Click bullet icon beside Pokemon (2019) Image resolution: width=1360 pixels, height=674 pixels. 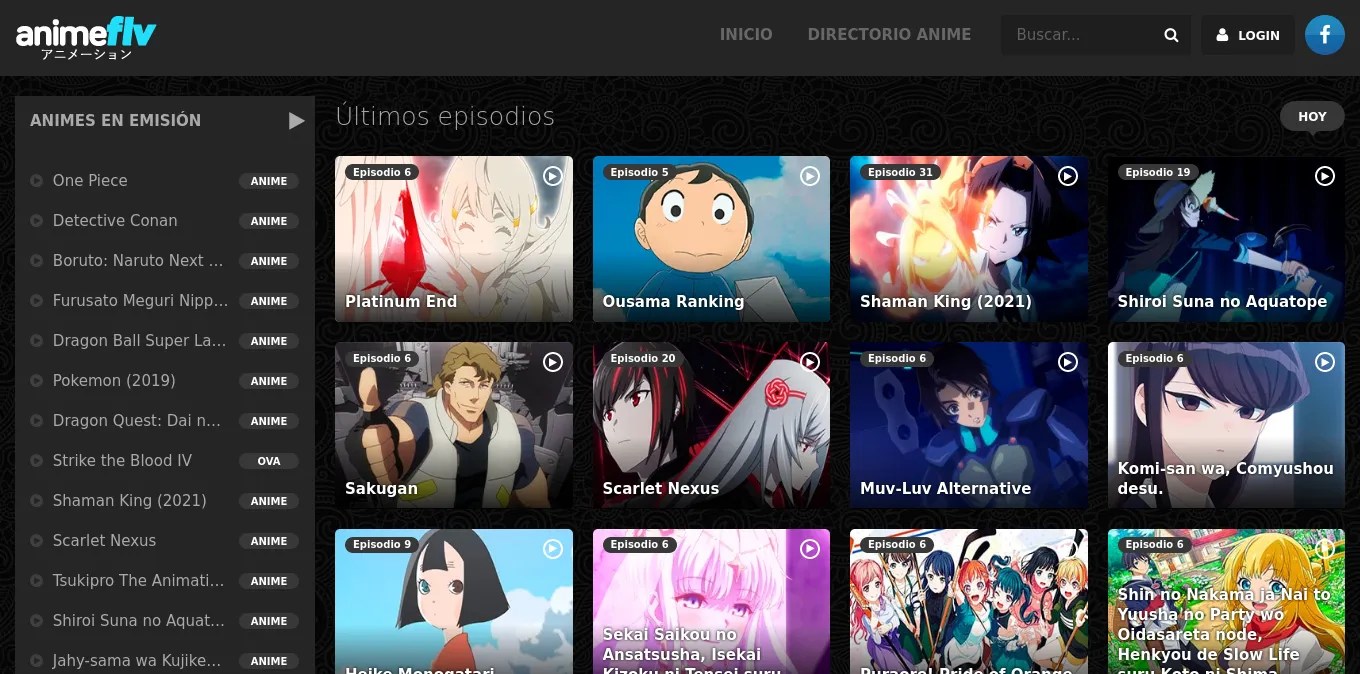click(37, 381)
